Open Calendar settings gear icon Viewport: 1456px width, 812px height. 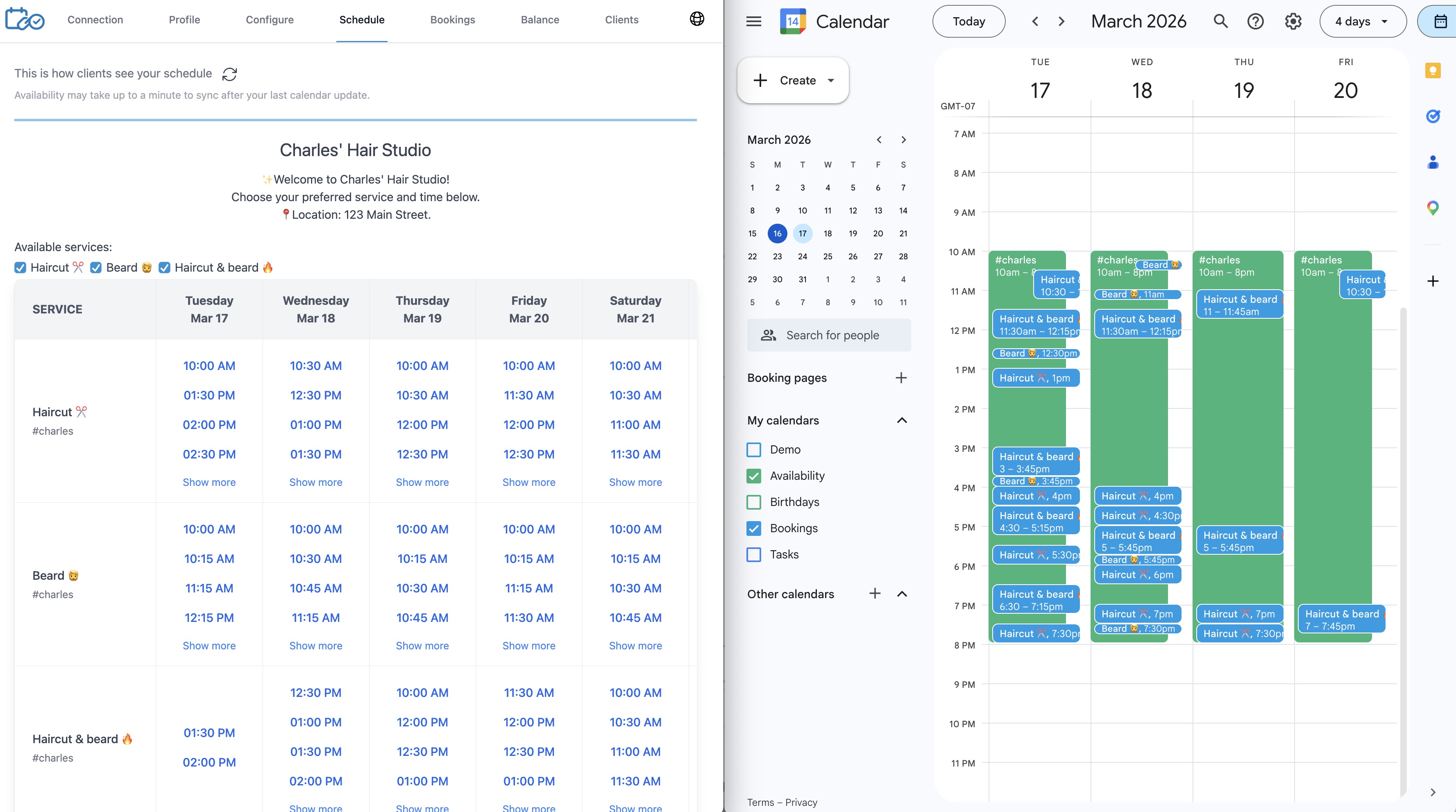click(x=1293, y=21)
